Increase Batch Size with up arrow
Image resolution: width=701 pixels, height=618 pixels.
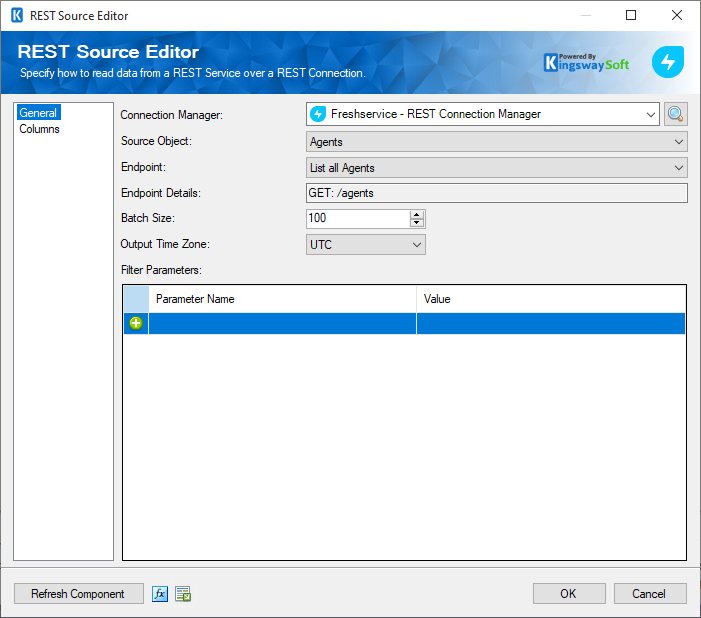click(417, 214)
